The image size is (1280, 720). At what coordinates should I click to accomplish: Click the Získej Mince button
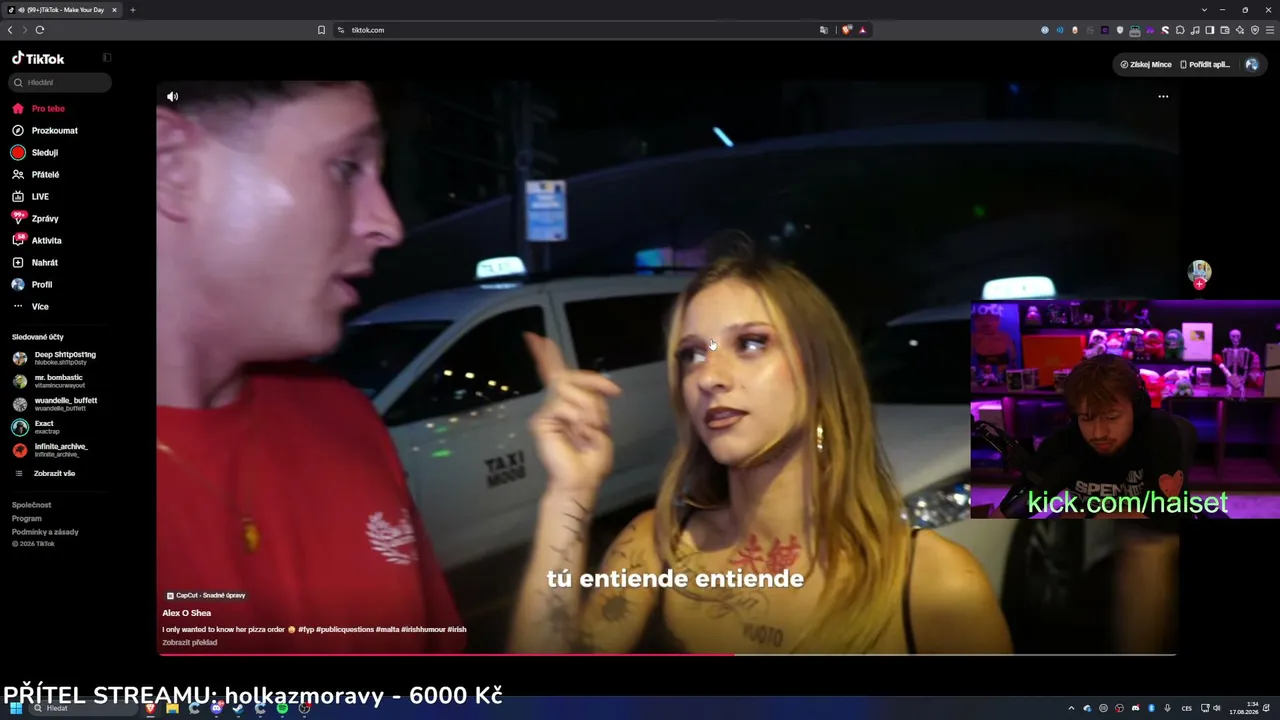(1145, 65)
